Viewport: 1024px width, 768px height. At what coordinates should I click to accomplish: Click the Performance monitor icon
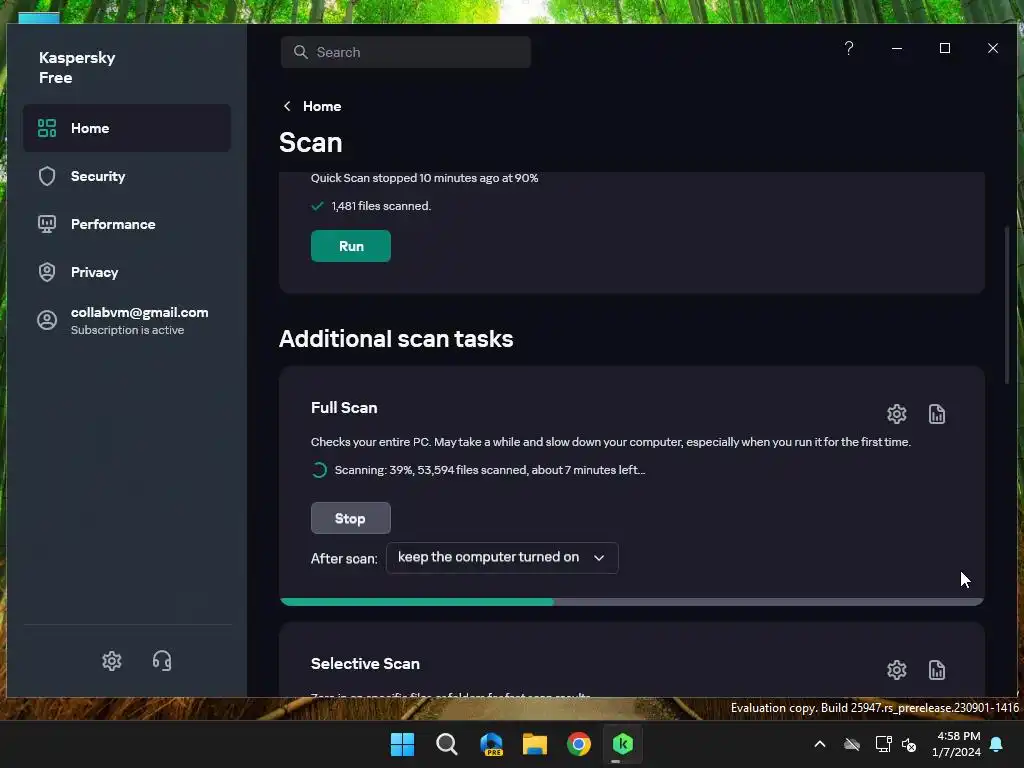(x=47, y=224)
